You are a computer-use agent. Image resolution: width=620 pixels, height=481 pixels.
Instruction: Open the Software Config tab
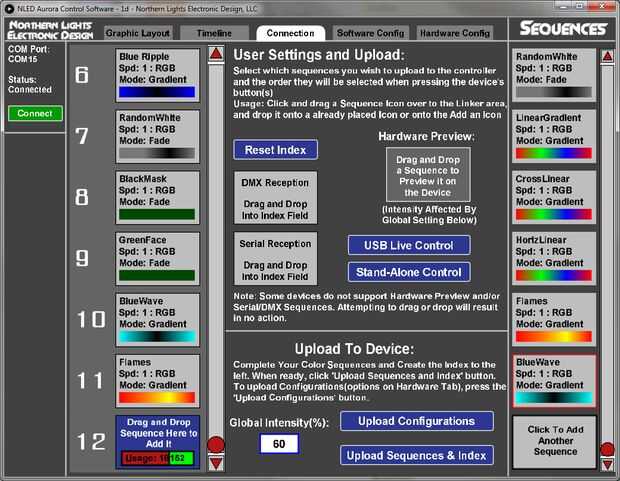pyautogui.click(x=370, y=33)
